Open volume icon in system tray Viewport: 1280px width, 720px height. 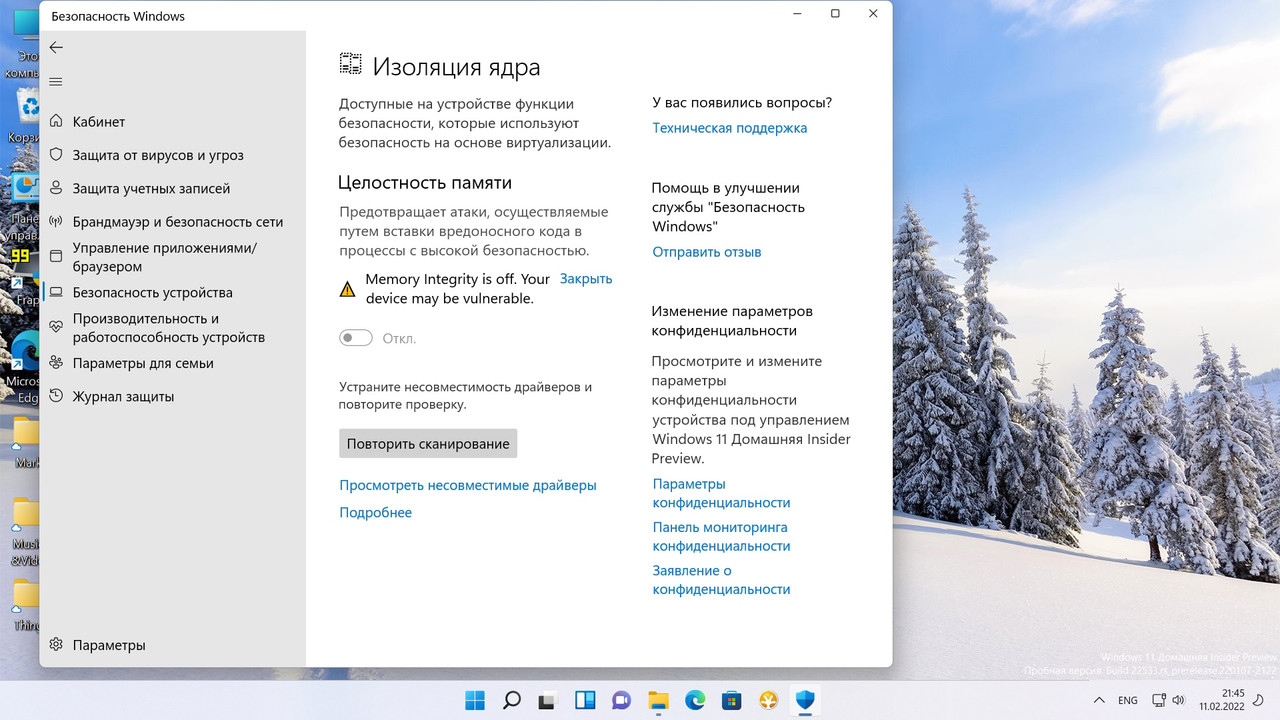[1179, 700]
